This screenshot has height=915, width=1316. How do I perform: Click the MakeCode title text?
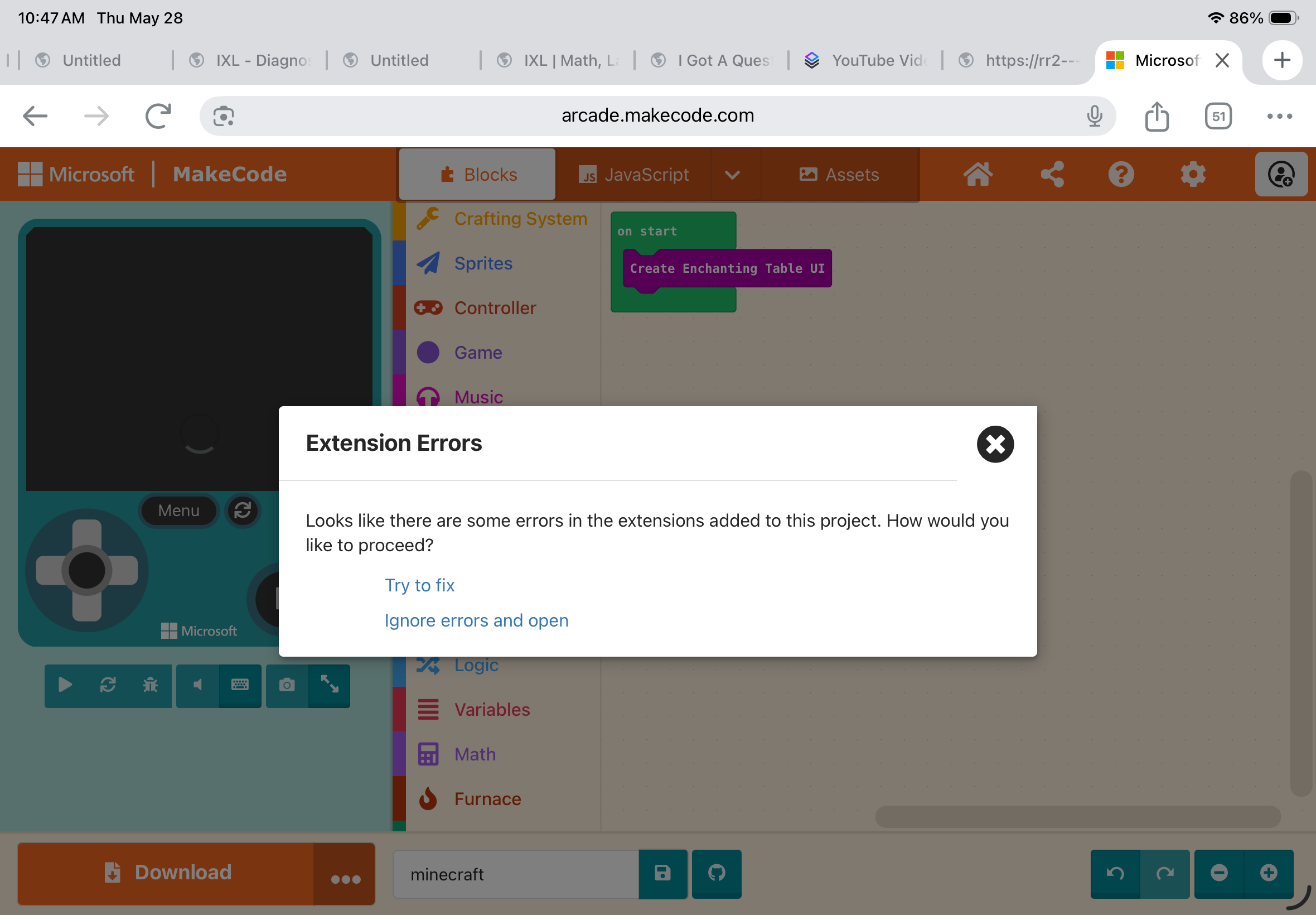[230, 174]
